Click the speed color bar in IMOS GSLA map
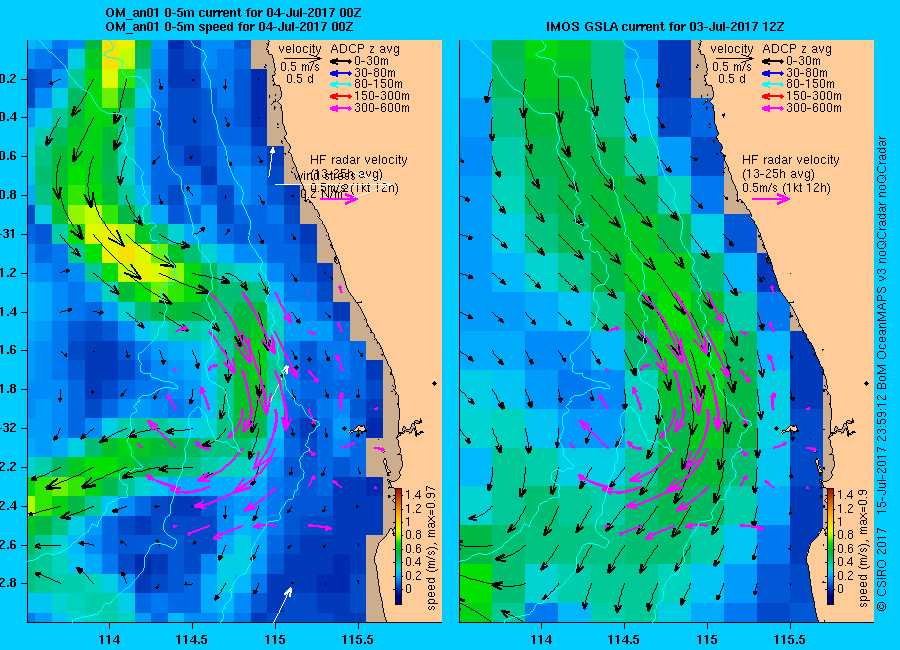The image size is (900, 650). pos(830,546)
